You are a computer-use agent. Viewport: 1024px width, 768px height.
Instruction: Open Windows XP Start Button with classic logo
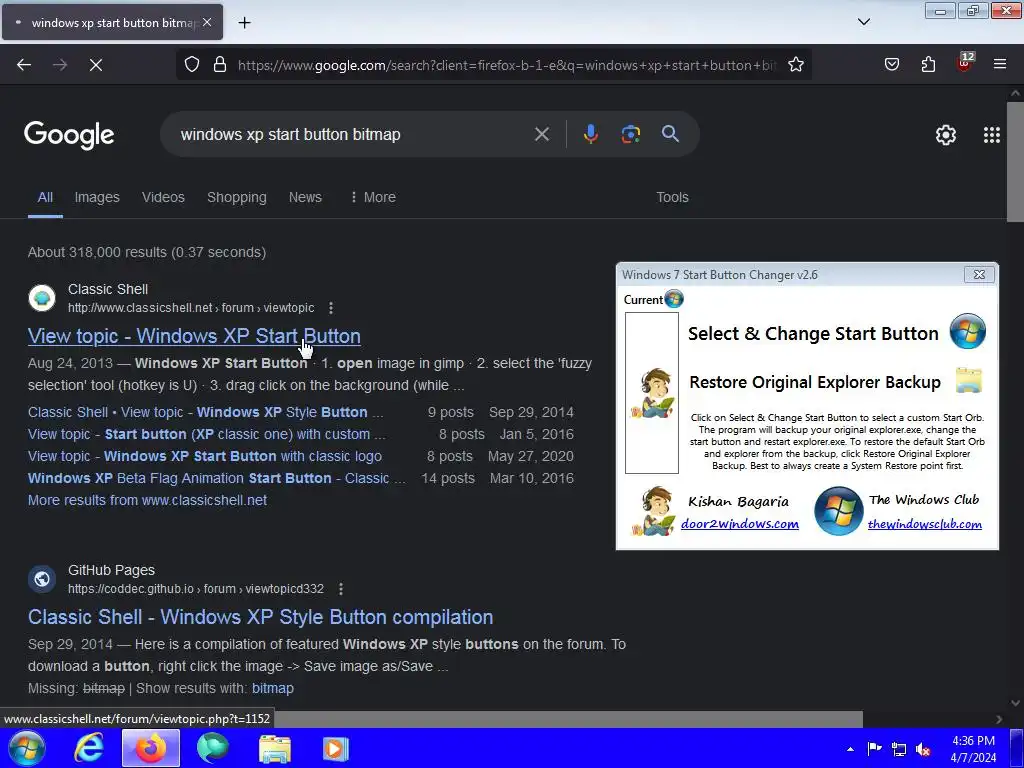[x=204, y=456]
